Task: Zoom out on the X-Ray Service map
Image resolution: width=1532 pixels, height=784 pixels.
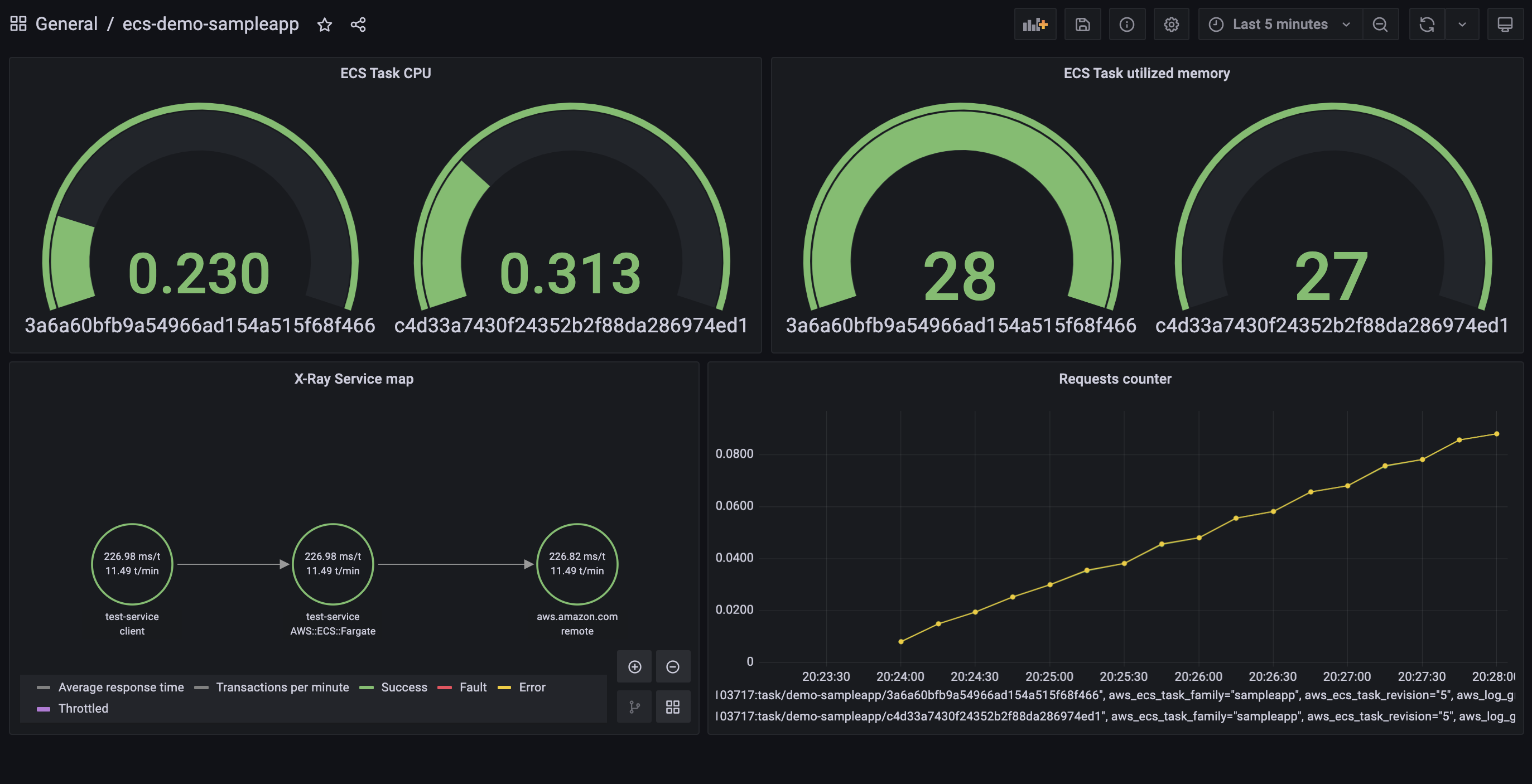Action: [673, 666]
